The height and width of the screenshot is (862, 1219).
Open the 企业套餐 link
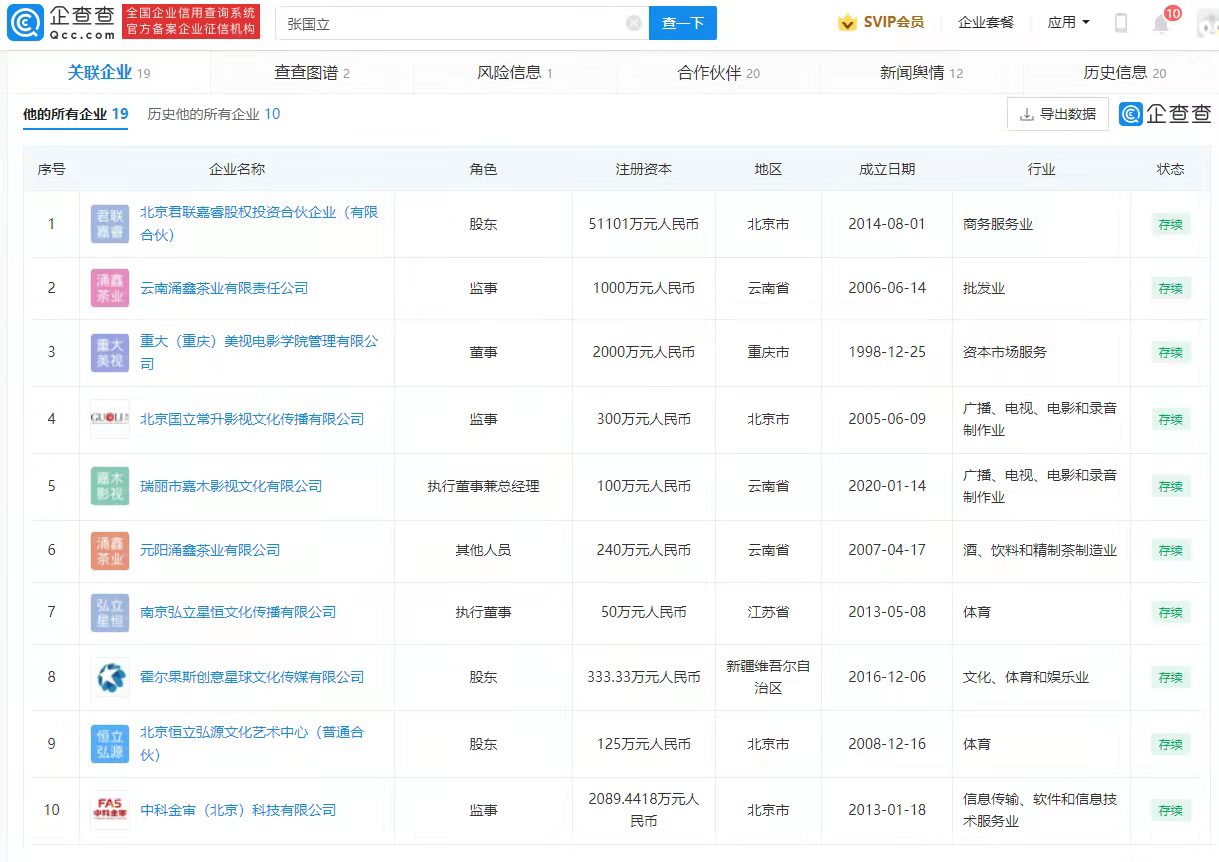(x=985, y=22)
